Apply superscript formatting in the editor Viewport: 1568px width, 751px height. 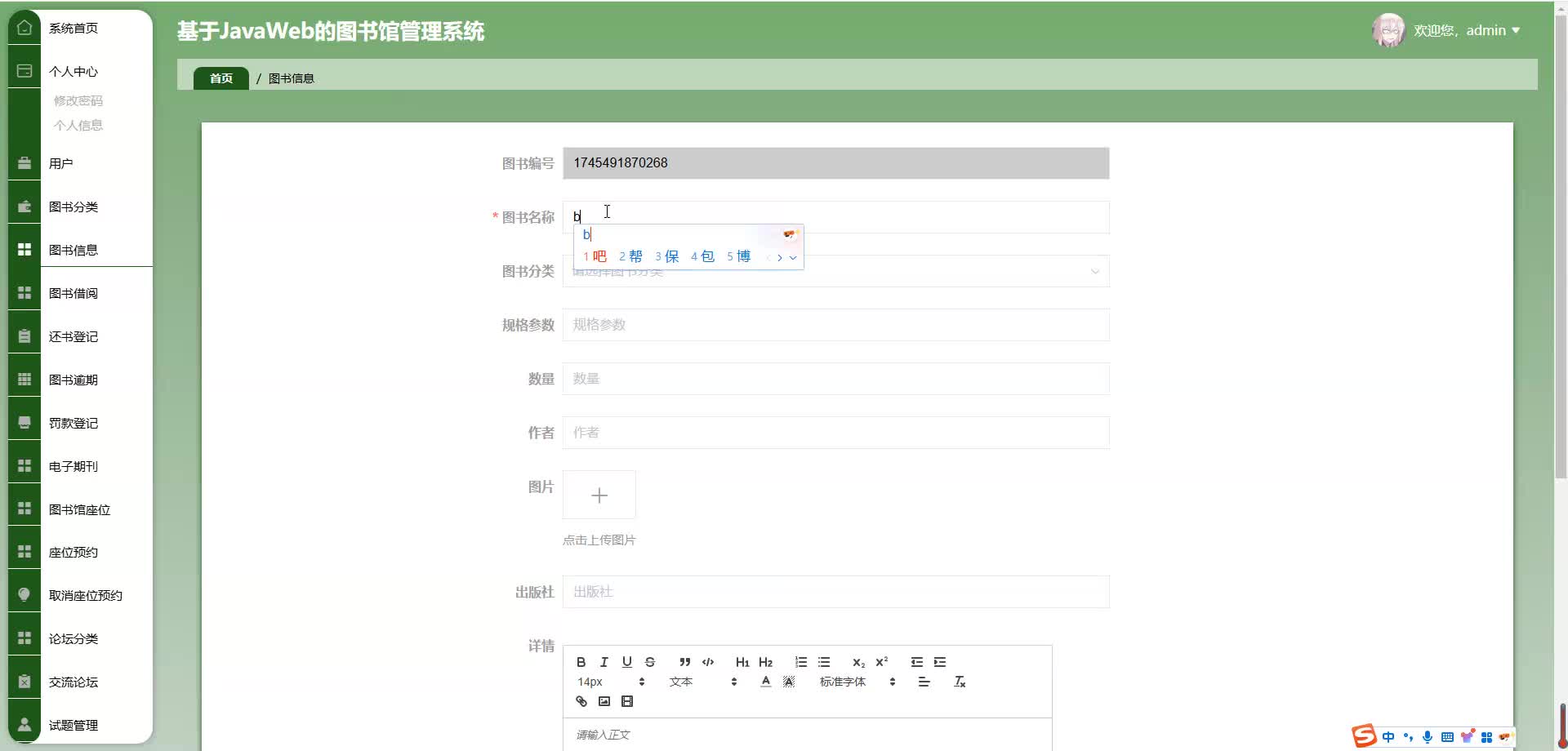pos(882,662)
